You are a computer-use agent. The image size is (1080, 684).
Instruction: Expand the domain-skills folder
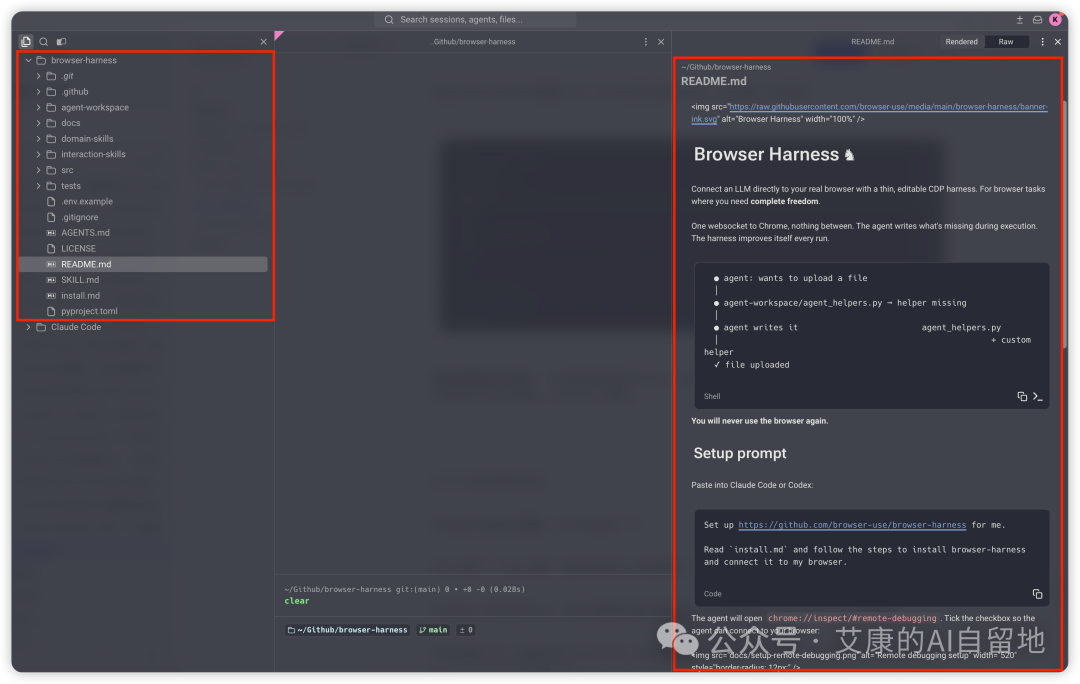[x=39, y=138]
